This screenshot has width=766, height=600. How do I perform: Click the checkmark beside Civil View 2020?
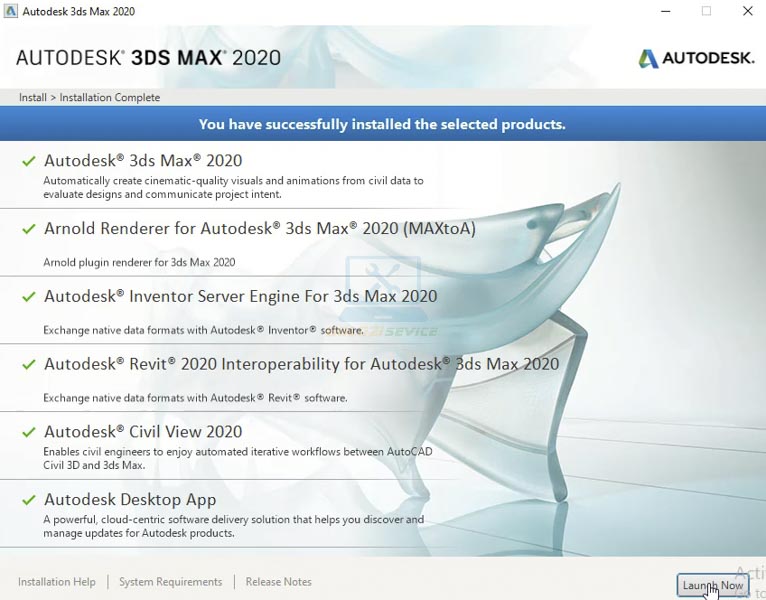tap(29, 433)
